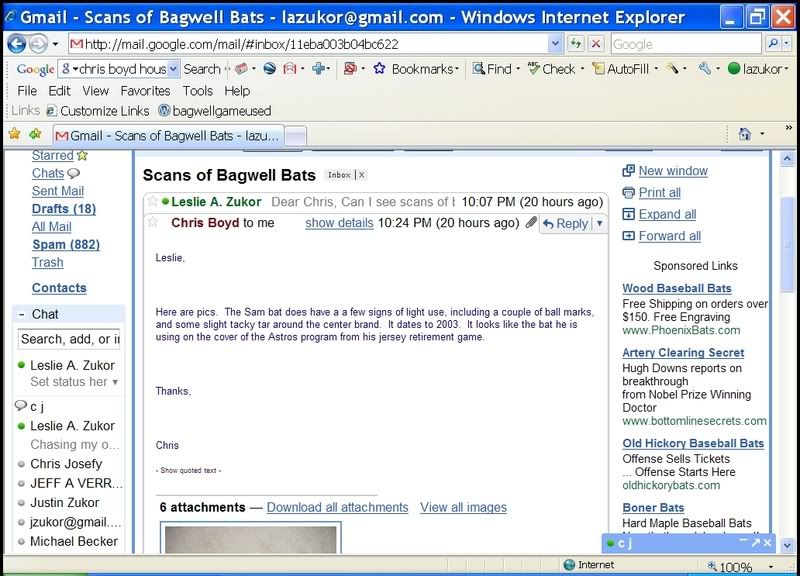
Task: Click the Reply button
Action: 565,223
